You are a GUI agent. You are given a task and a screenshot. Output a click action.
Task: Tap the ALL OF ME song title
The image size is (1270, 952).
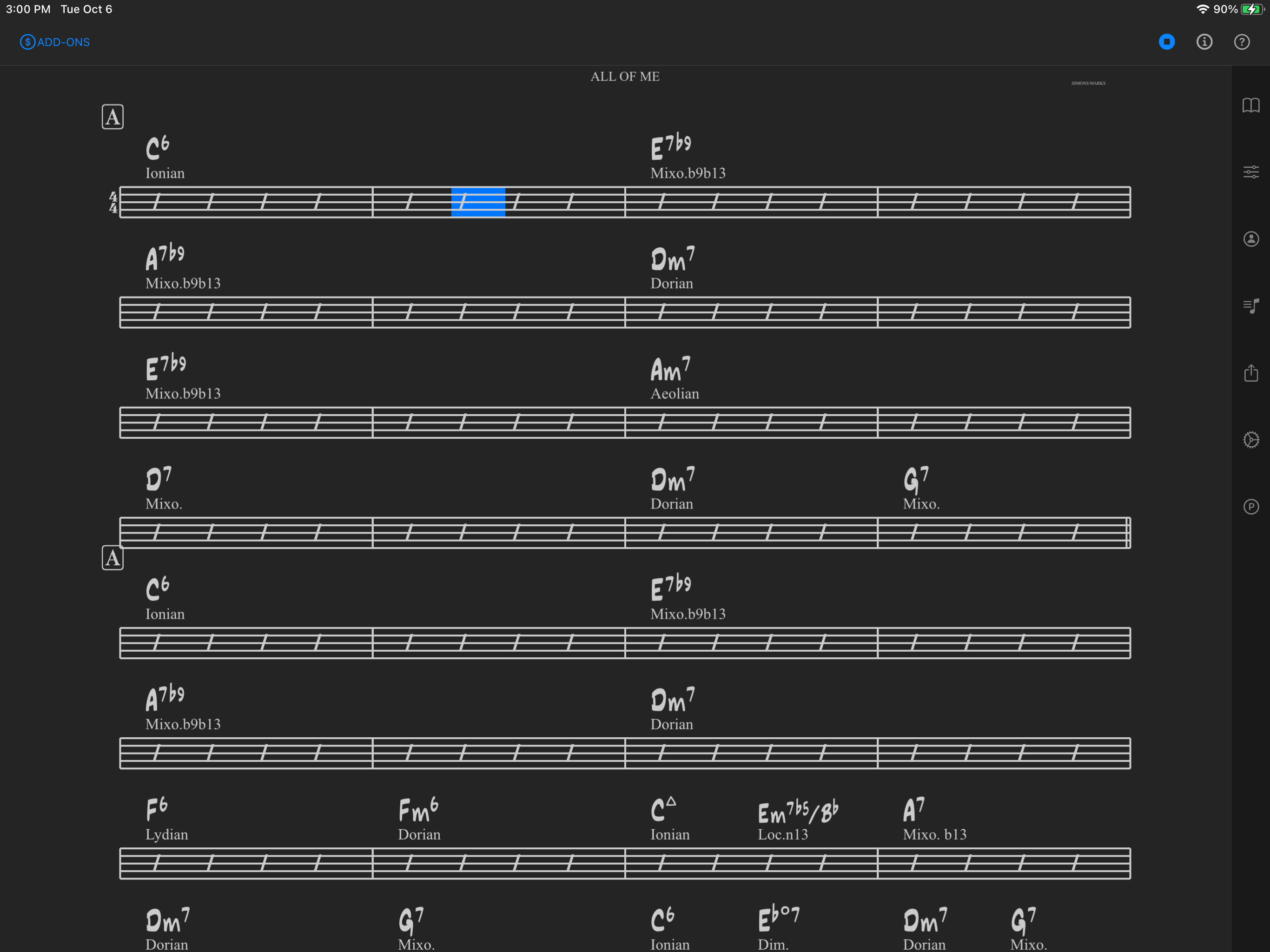coord(625,76)
